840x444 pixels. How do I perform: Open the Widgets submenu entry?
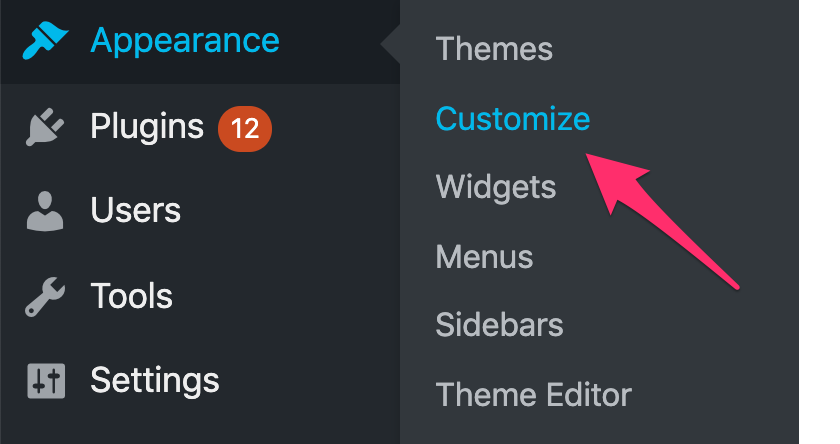(x=496, y=189)
